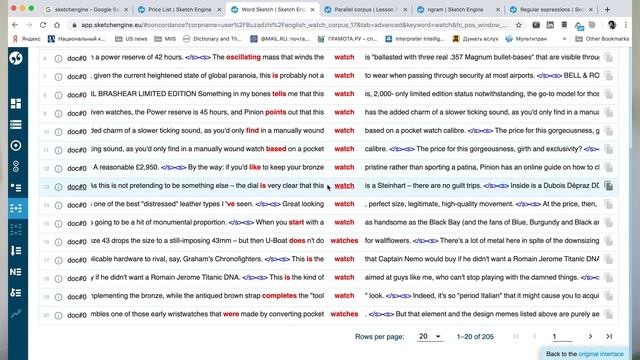Go to previous results page arrow

click(534, 337)
